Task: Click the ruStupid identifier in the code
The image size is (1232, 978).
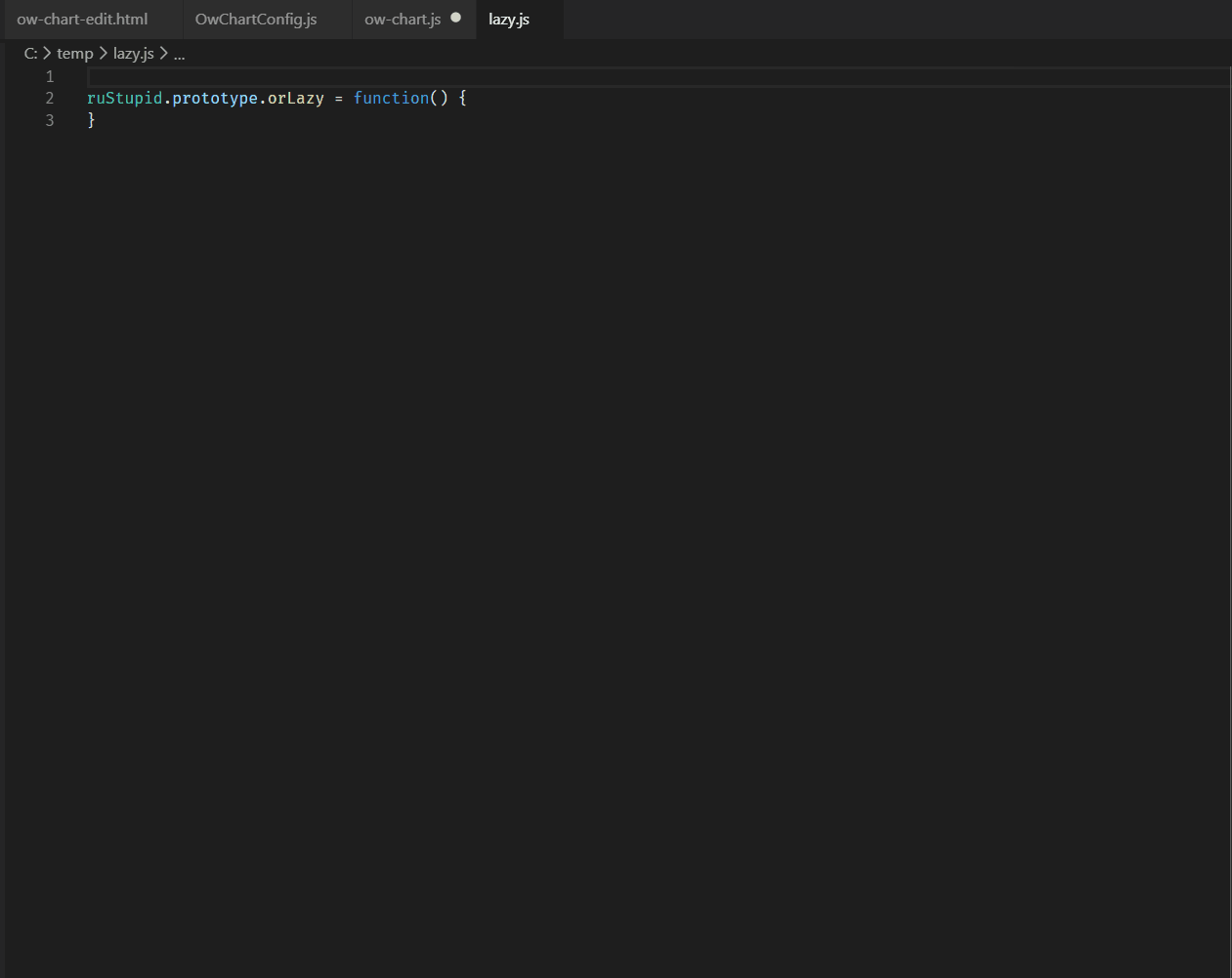Action: pyautogui.click(x=123, y=98)
